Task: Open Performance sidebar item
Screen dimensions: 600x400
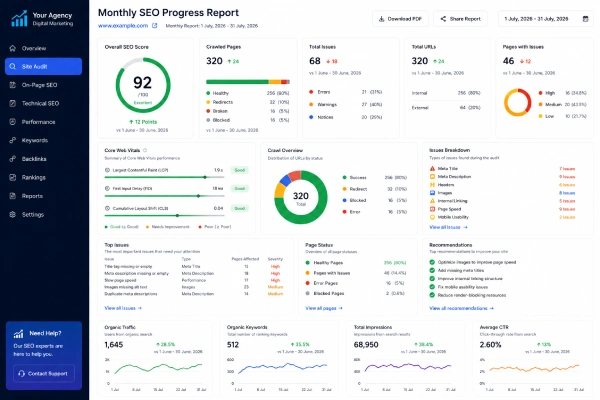Action: (43, 122)
